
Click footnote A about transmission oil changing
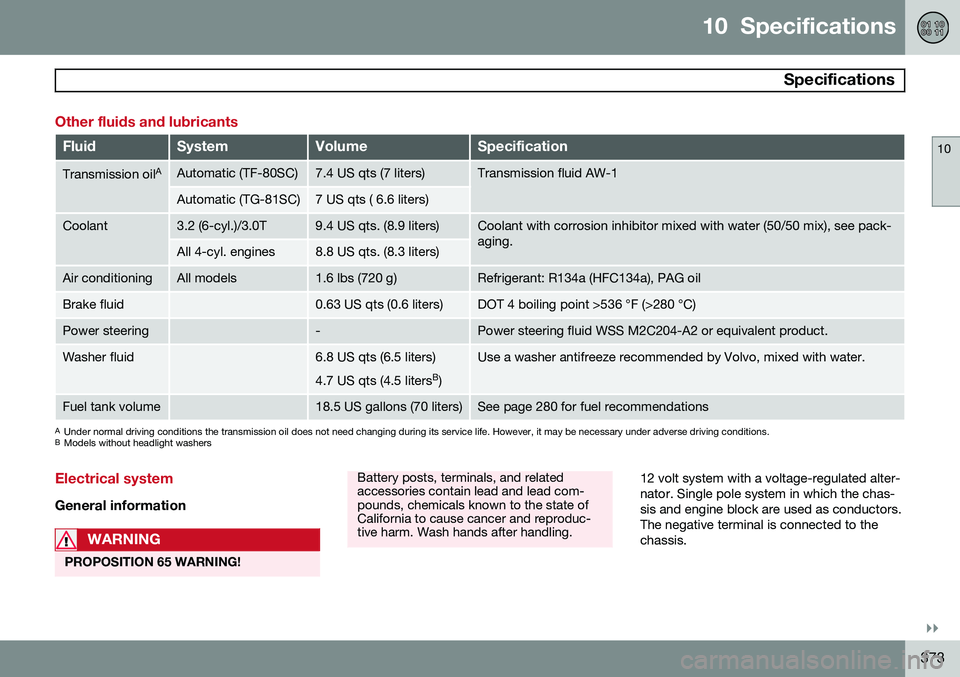pyautogui.click(x=412, y=432)
